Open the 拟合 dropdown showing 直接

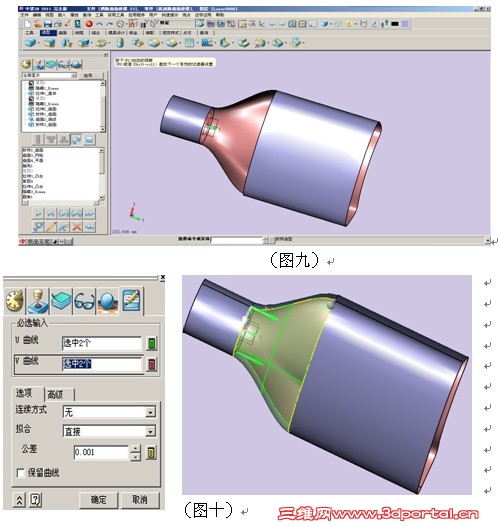point(151,431)
